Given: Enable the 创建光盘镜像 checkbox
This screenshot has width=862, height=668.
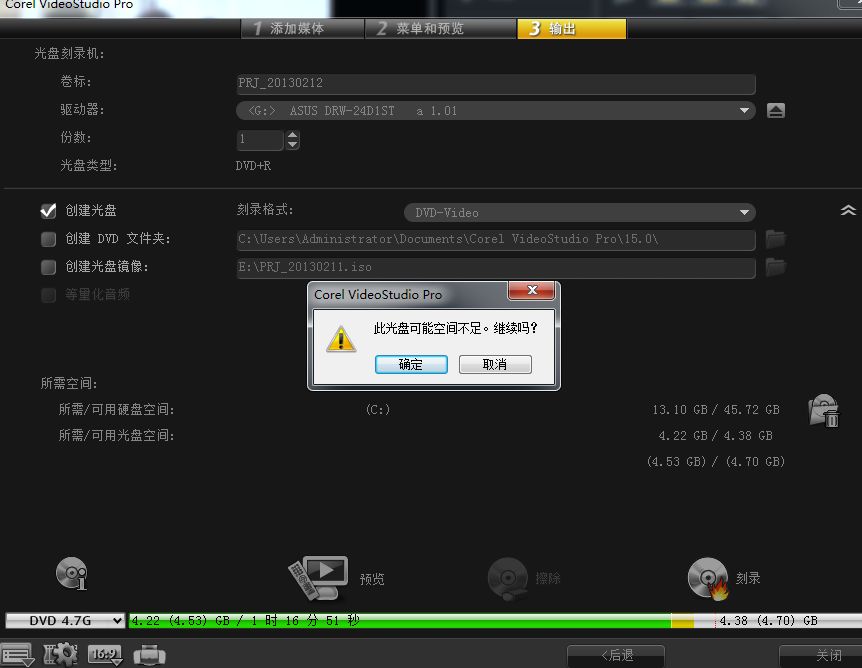Looking at the screenshot, I should (x=48, y=267).
